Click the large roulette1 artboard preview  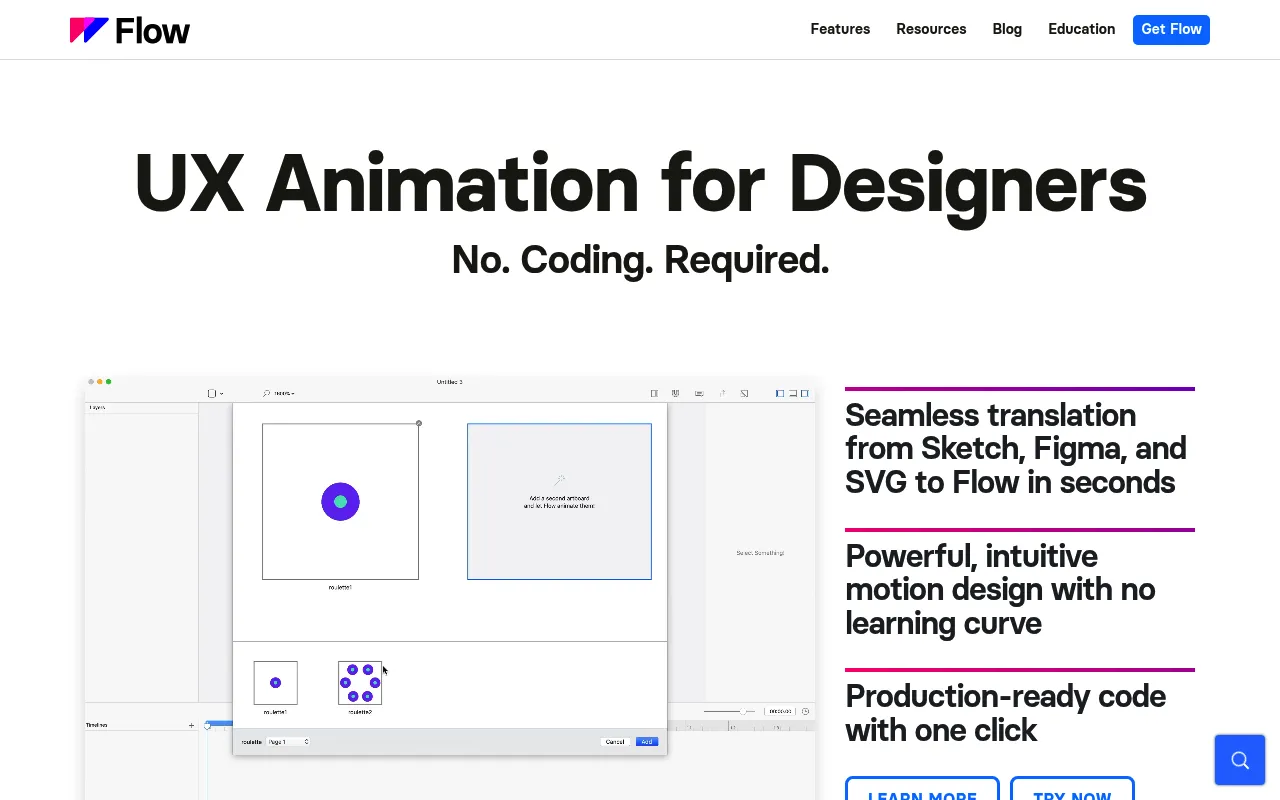click(340, 501)
